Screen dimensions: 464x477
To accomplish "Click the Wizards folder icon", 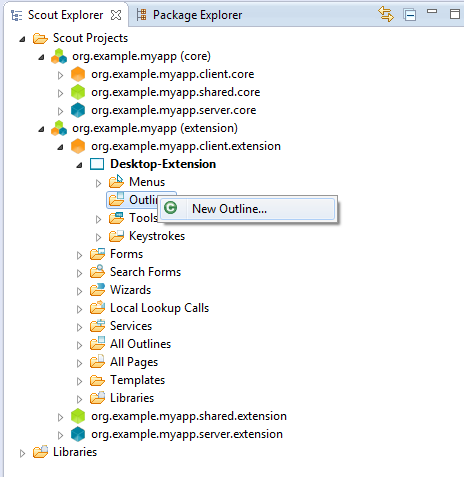I will (97, 290).
